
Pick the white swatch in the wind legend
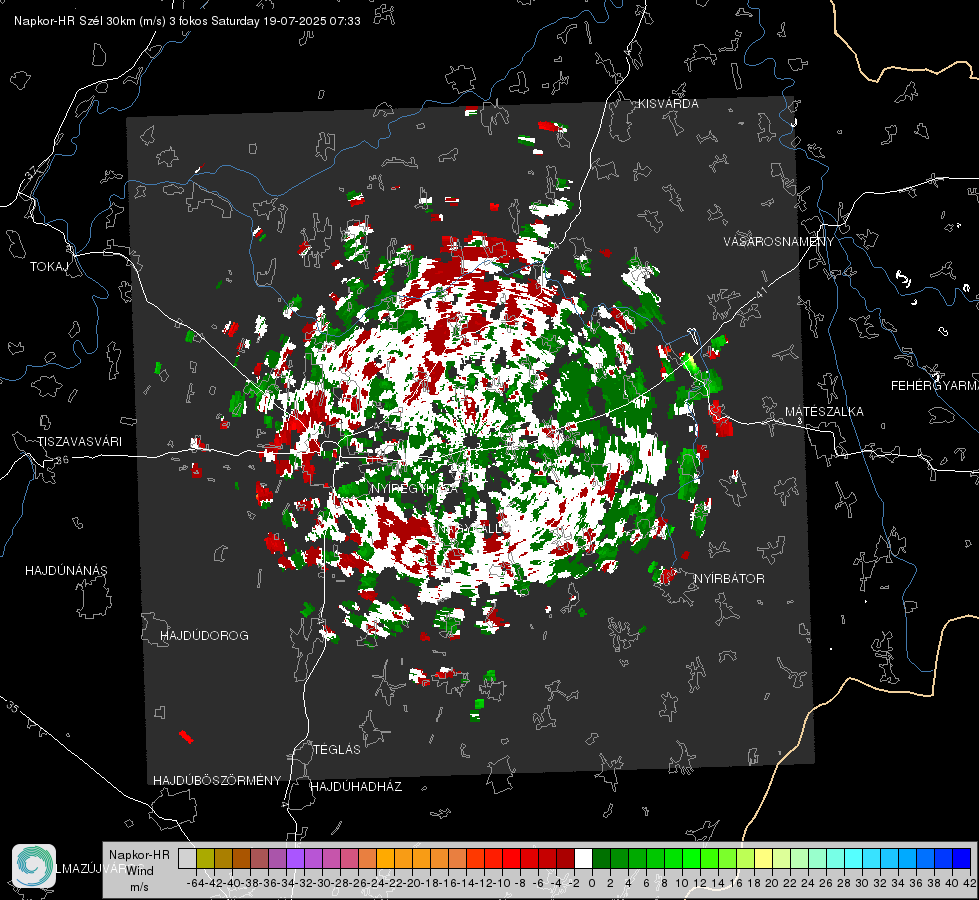tap(583, 858)
